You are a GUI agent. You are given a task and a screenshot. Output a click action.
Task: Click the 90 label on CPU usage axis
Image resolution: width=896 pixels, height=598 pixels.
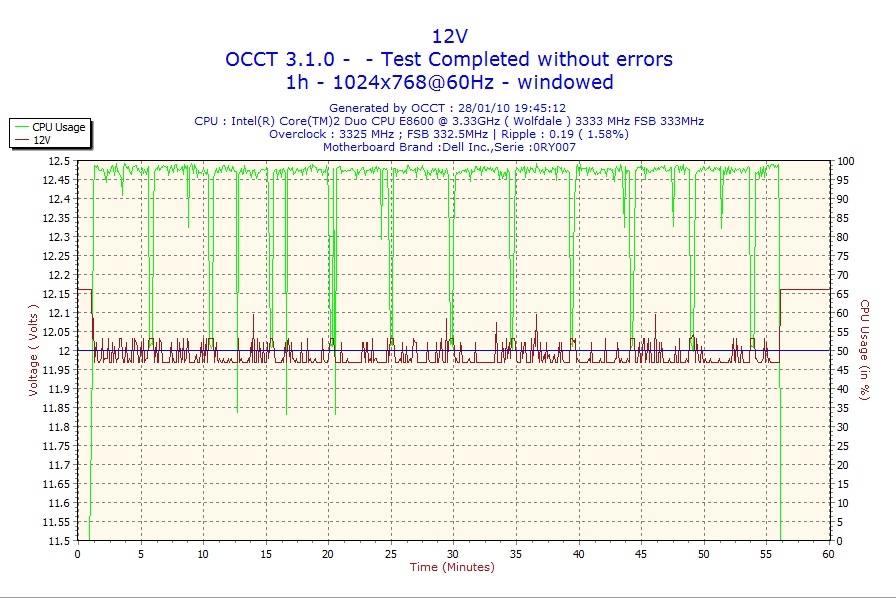coord(843,199)
